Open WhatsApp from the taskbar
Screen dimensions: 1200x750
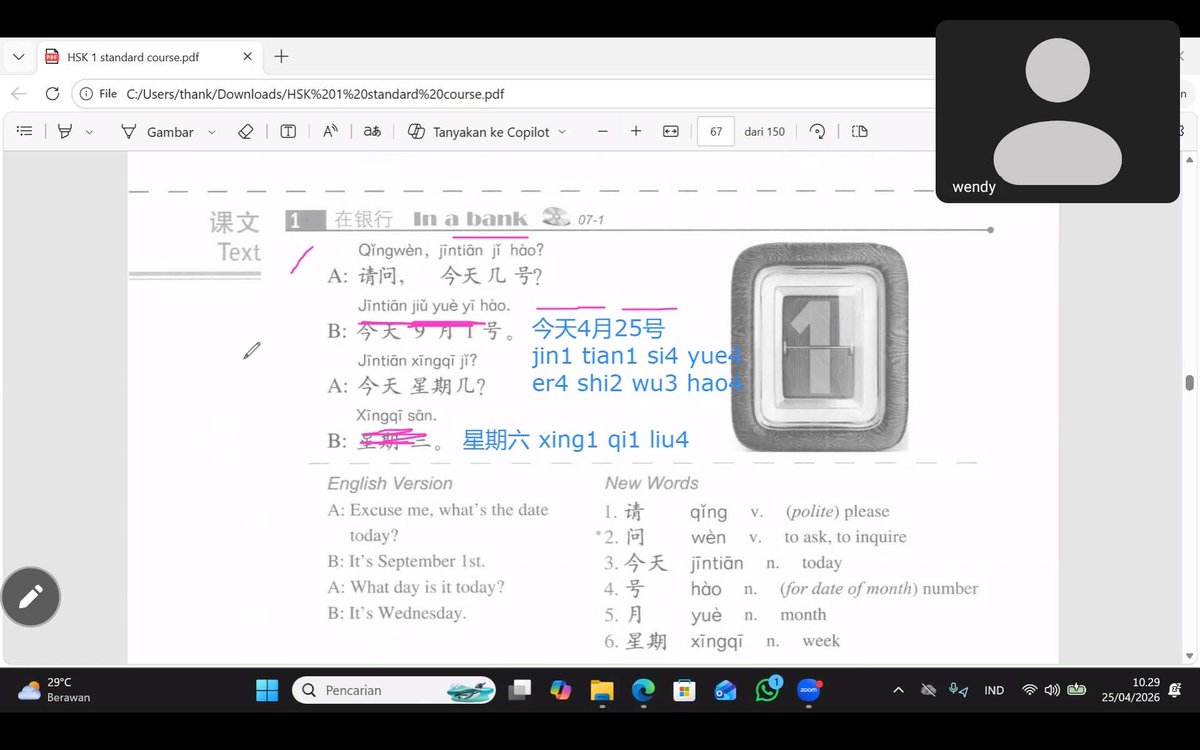tap(767, 690)
